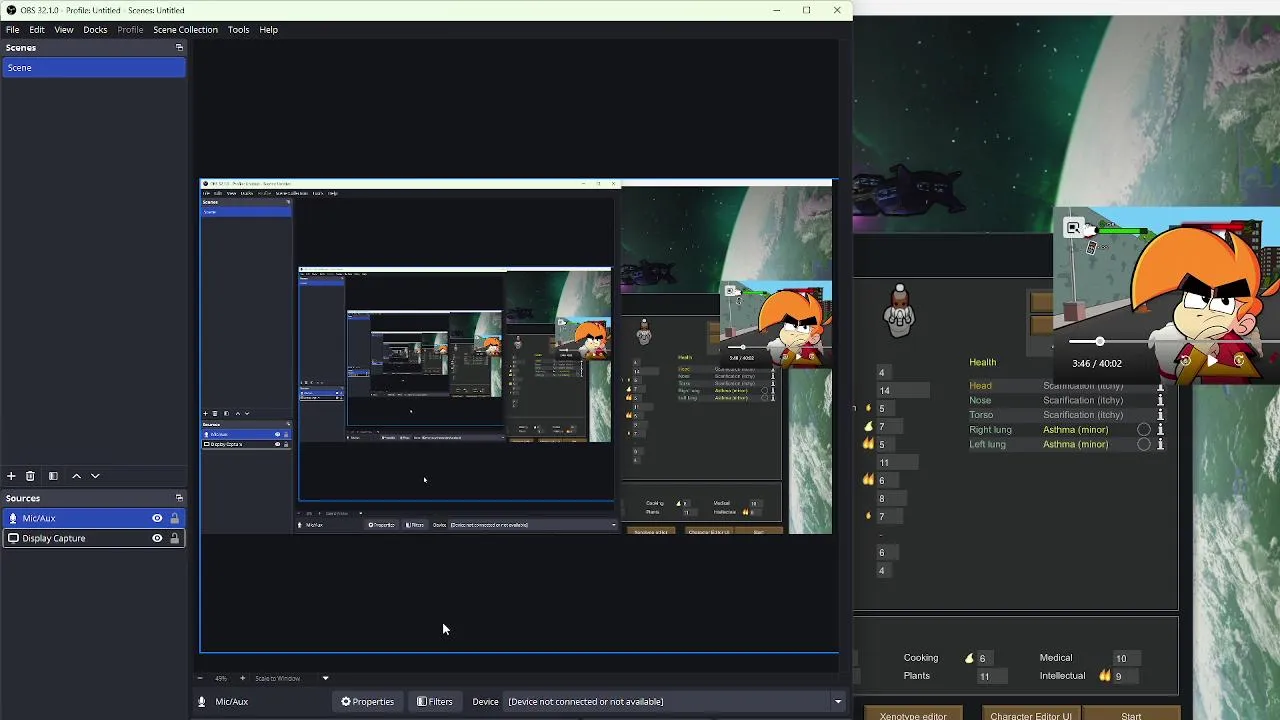This screenshot has width=1280, height=720.
Task: Hide the Mic/Aux source with eye icon
Action: coord(157,518)
